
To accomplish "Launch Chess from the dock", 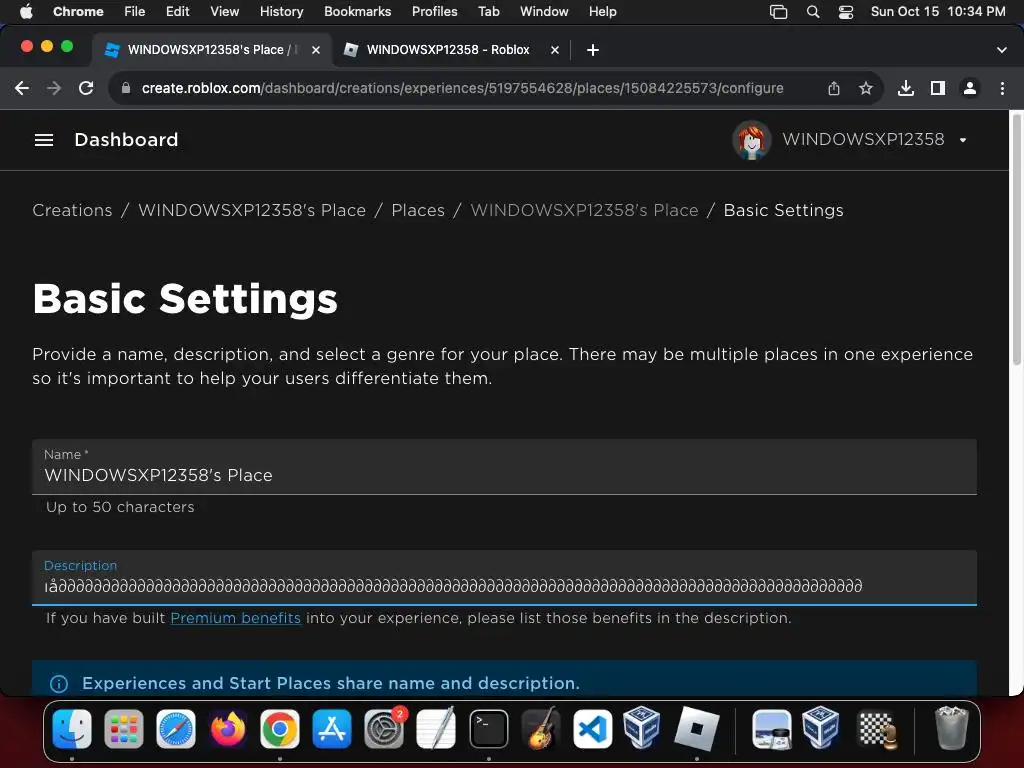I will [x=877, y=729].
